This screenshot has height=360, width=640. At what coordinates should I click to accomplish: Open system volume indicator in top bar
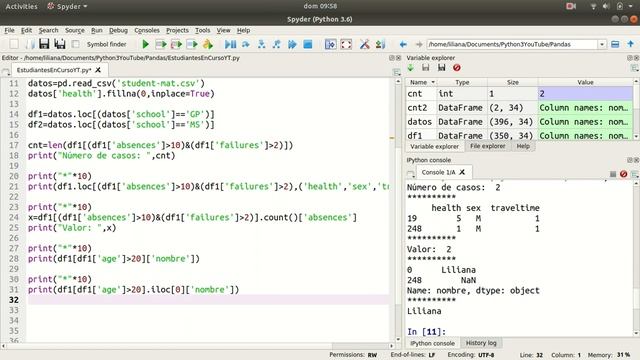tap(606, 6)
